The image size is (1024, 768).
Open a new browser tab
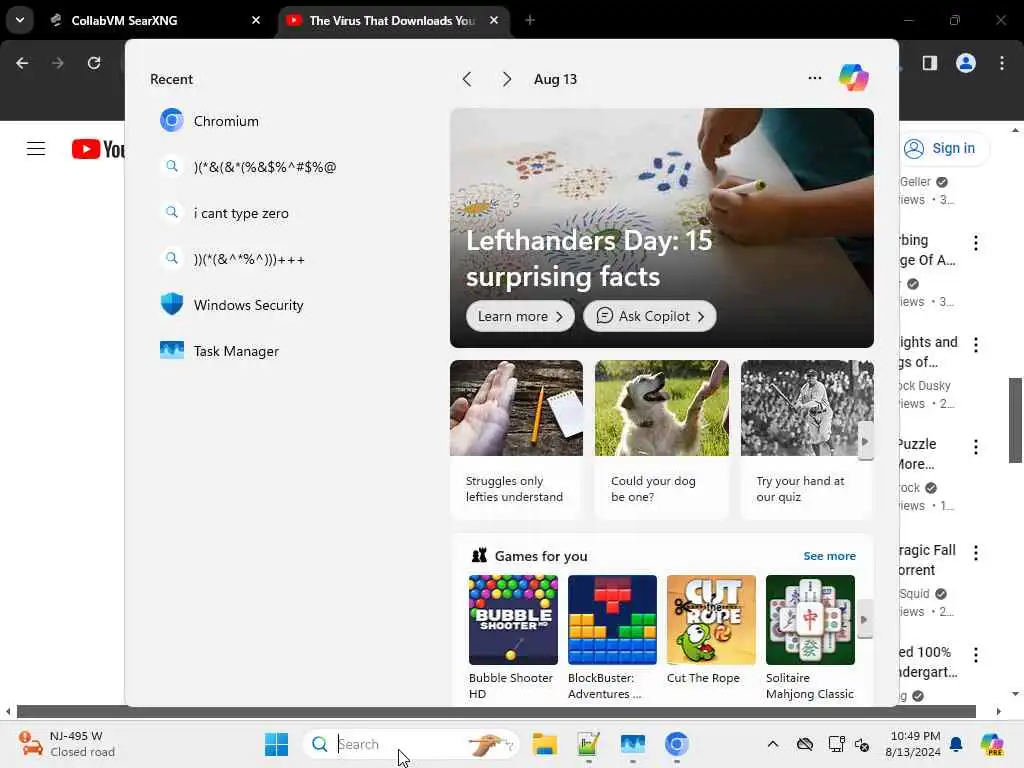pos(530,20)
